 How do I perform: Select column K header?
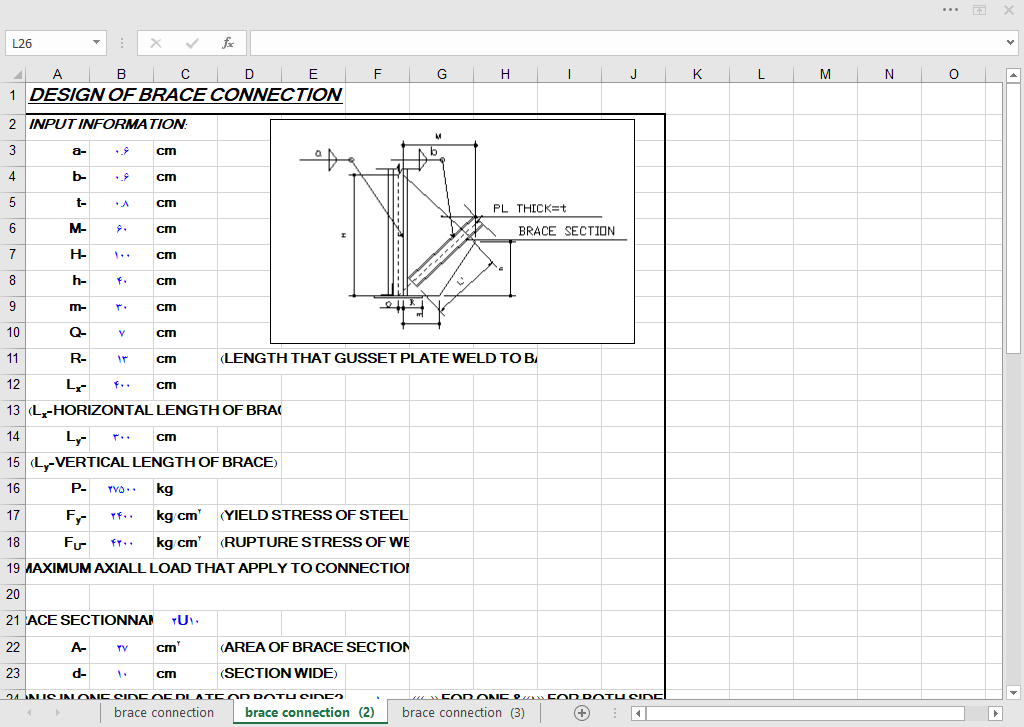(x=697, y=74)
